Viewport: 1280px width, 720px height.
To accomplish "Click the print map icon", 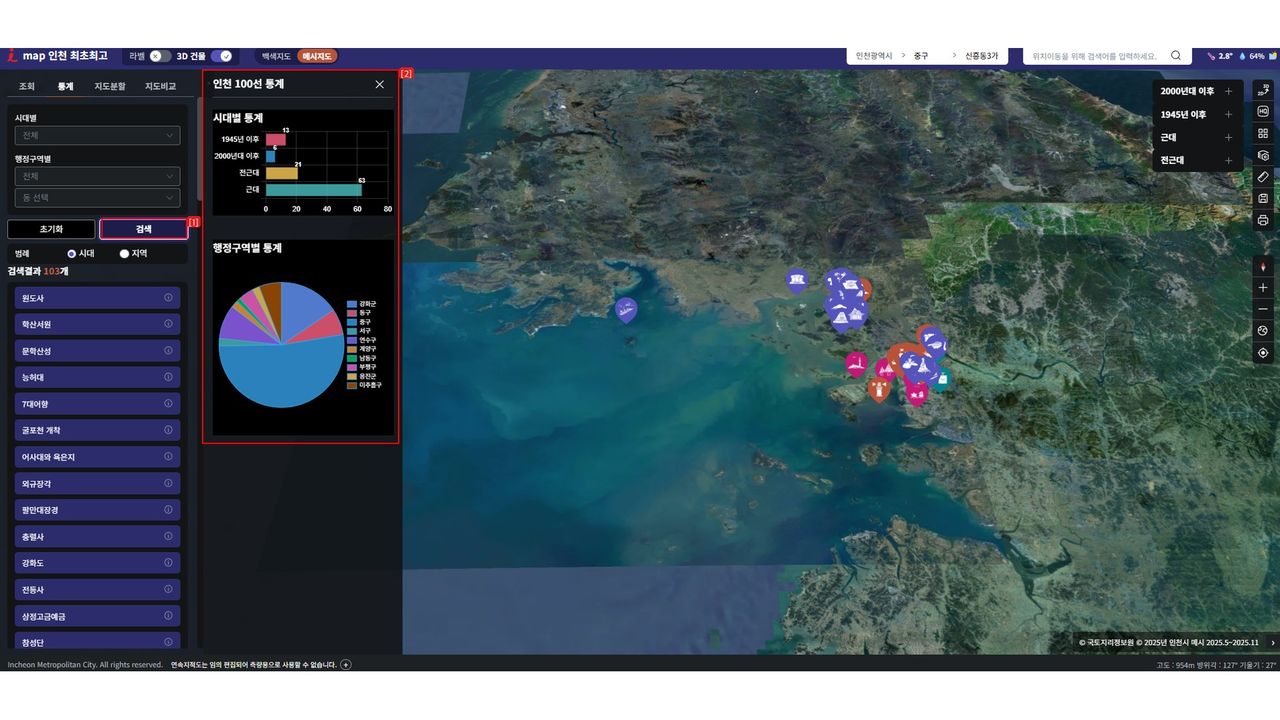I will click(x=1263, y=220).
